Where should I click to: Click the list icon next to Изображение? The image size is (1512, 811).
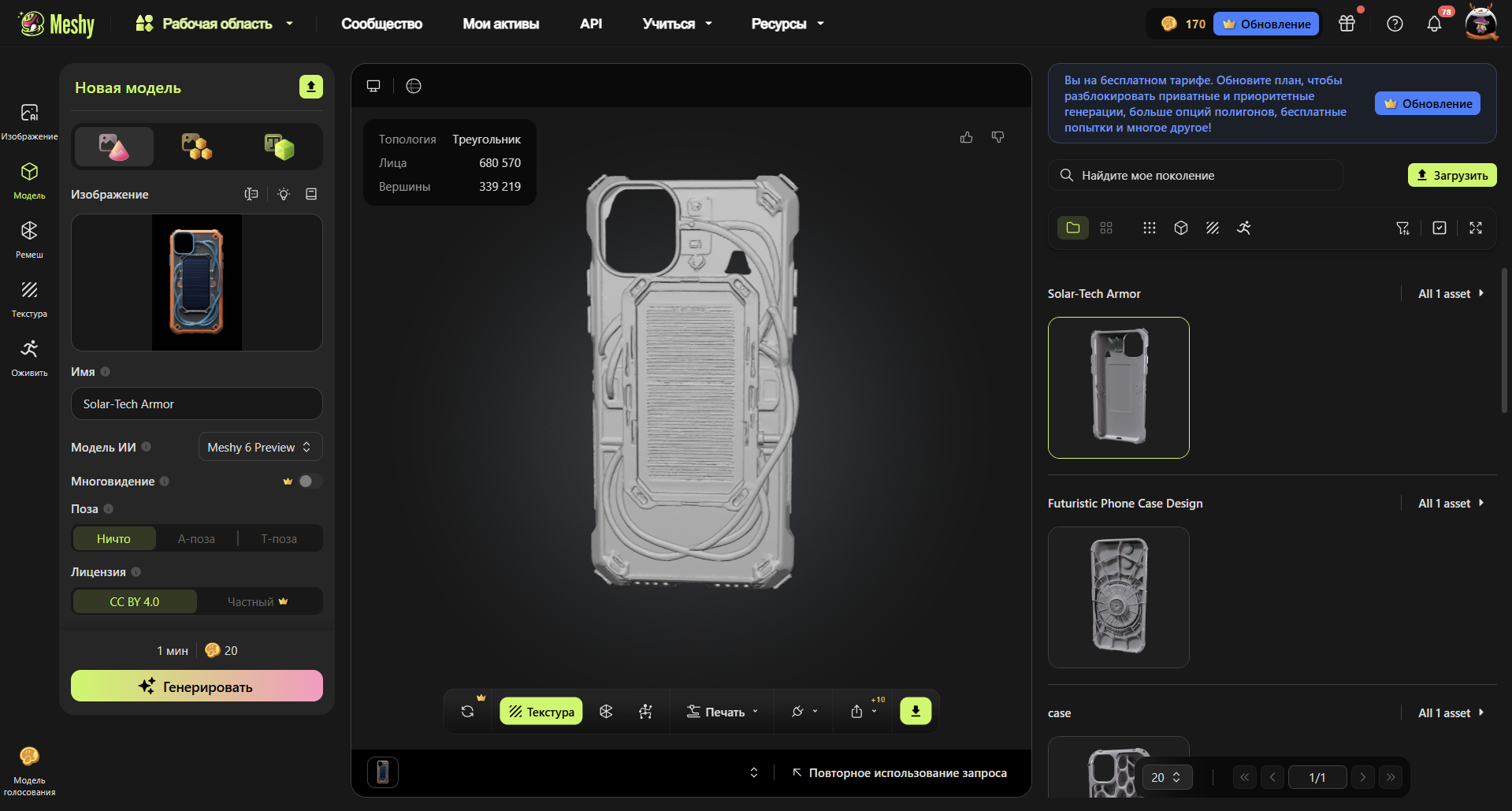(311, 194)
